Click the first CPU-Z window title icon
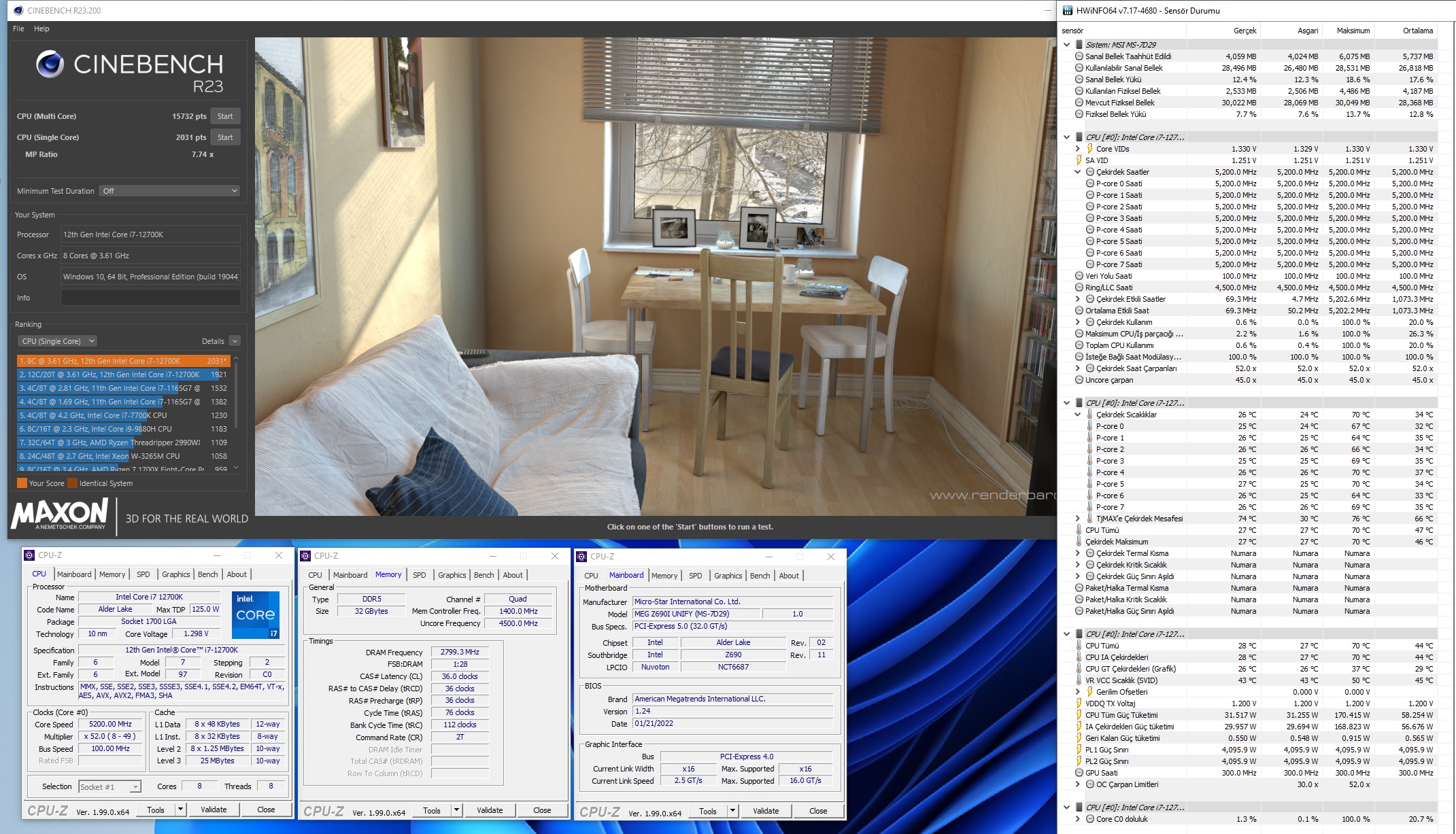Image resolution: width=1456 pixels, height=834 pixels. [29, 555]
